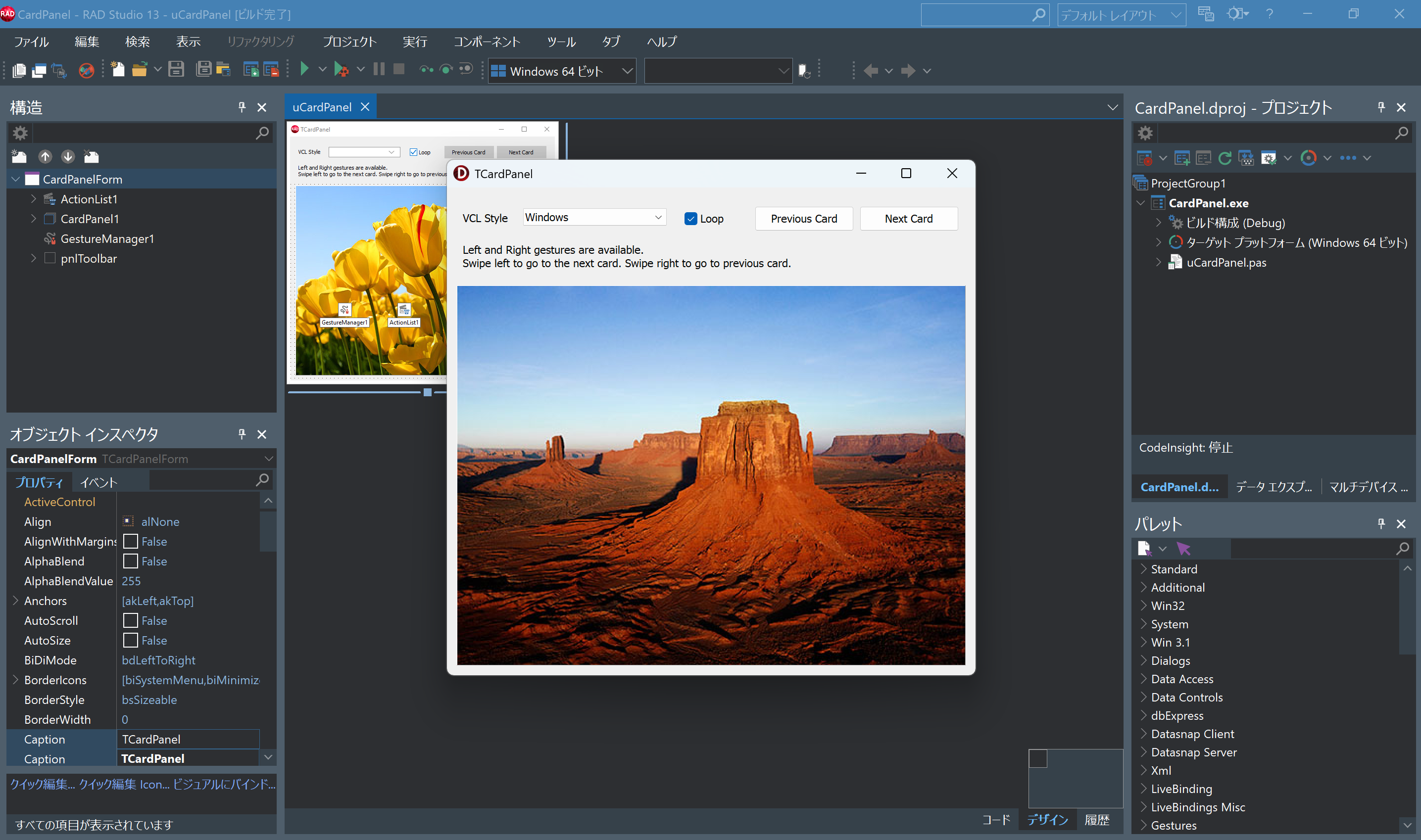Click the up arrow icon in Structure panel

tap(45, 157)
